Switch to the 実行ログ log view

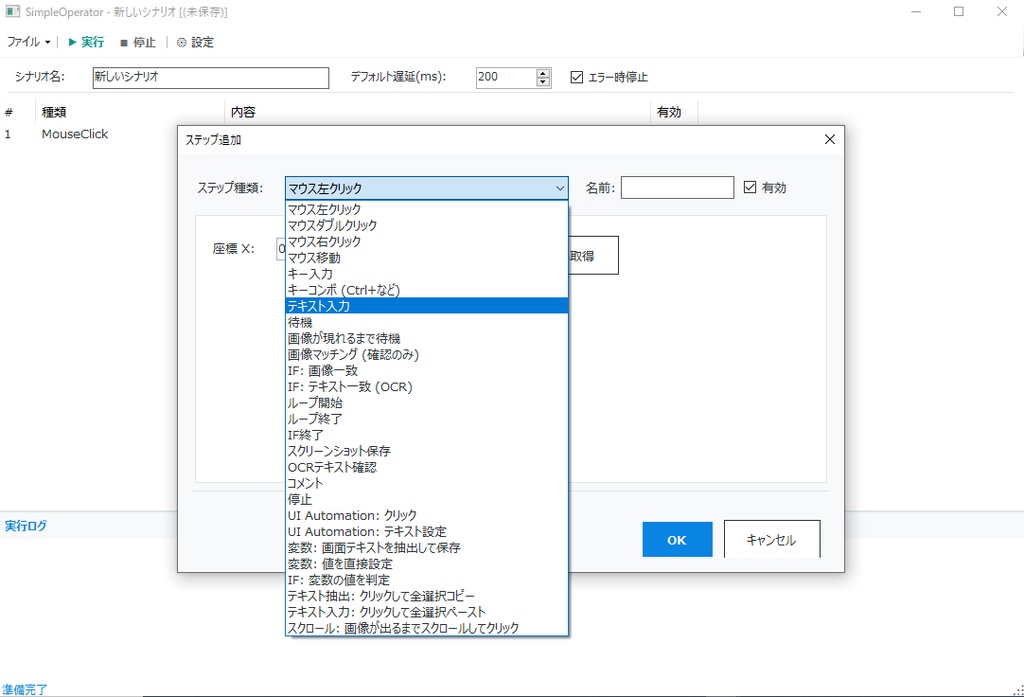tap(27, 527)
